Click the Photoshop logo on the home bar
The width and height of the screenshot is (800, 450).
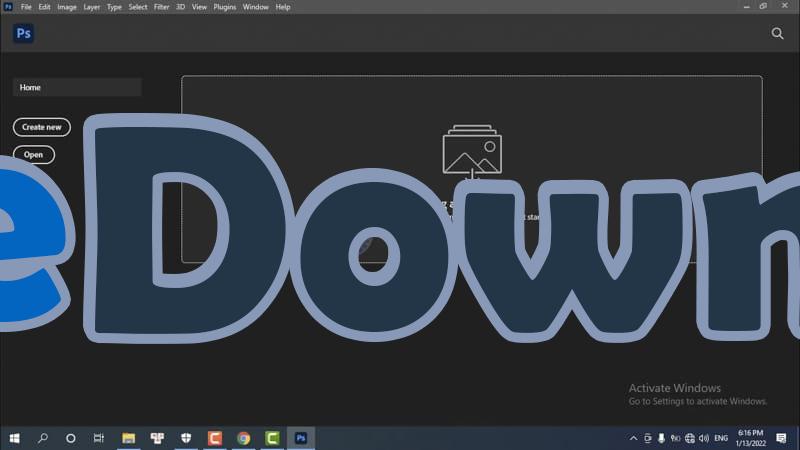click(x=24, y=33)
